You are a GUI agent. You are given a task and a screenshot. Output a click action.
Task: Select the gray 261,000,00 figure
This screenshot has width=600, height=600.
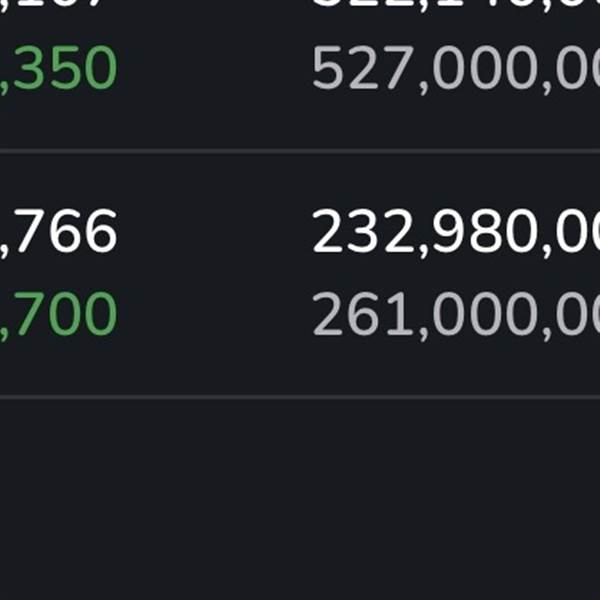(x=455, y=315)
